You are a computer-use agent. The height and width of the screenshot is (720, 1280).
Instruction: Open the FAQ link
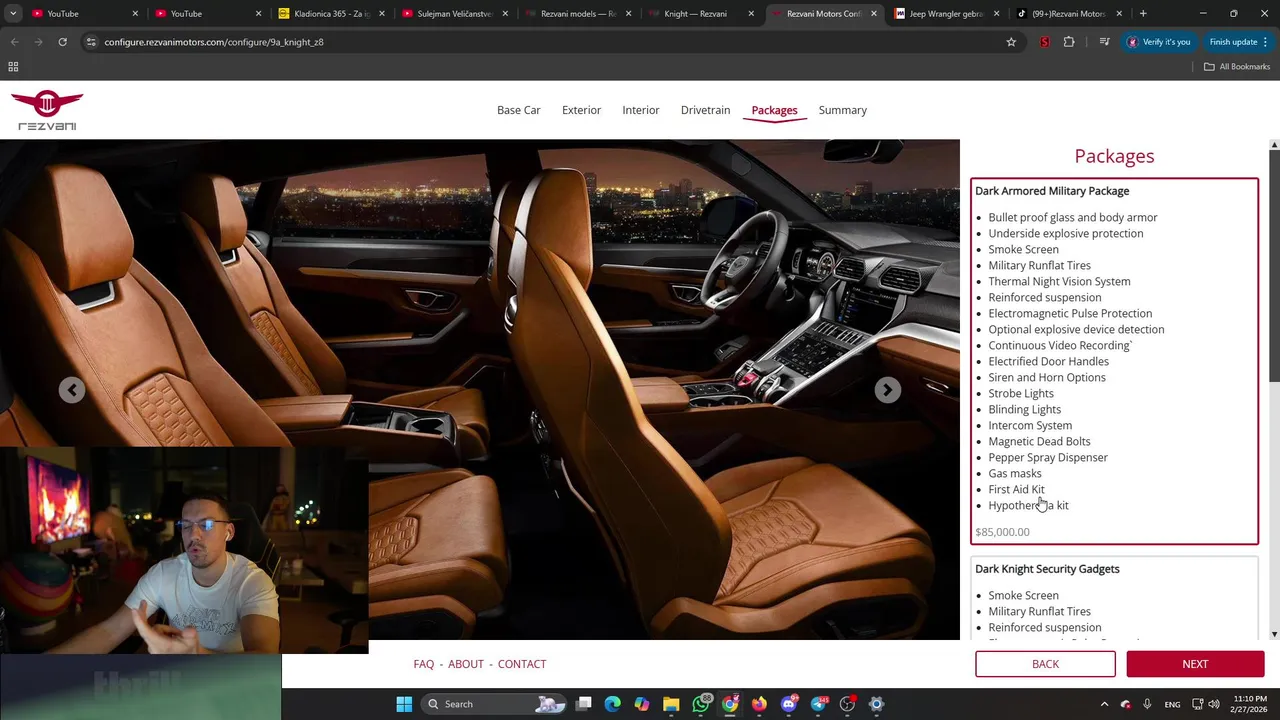point(424,664)
